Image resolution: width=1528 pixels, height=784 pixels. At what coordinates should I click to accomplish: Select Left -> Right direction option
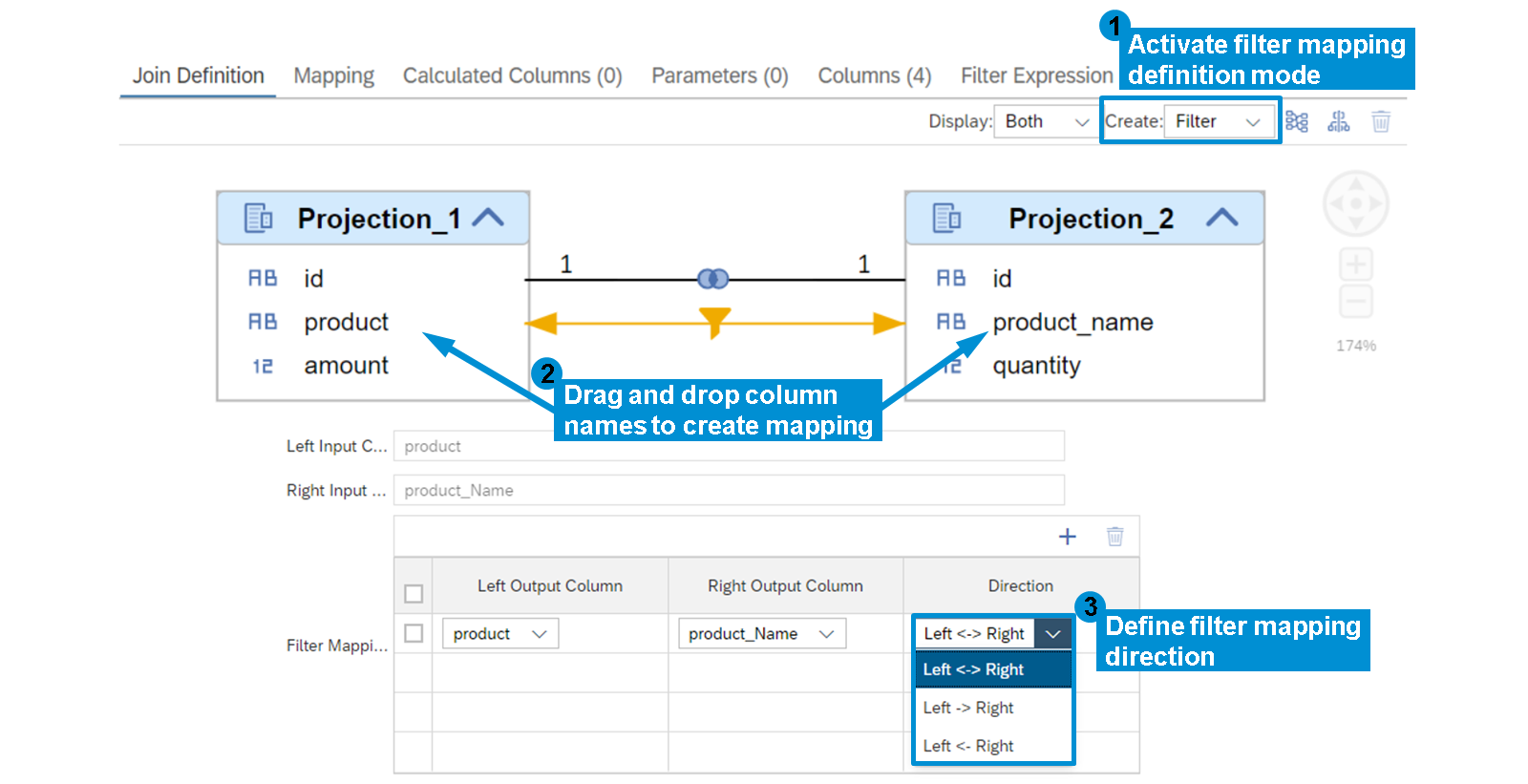pyautogui.click(x=968, y=708)
